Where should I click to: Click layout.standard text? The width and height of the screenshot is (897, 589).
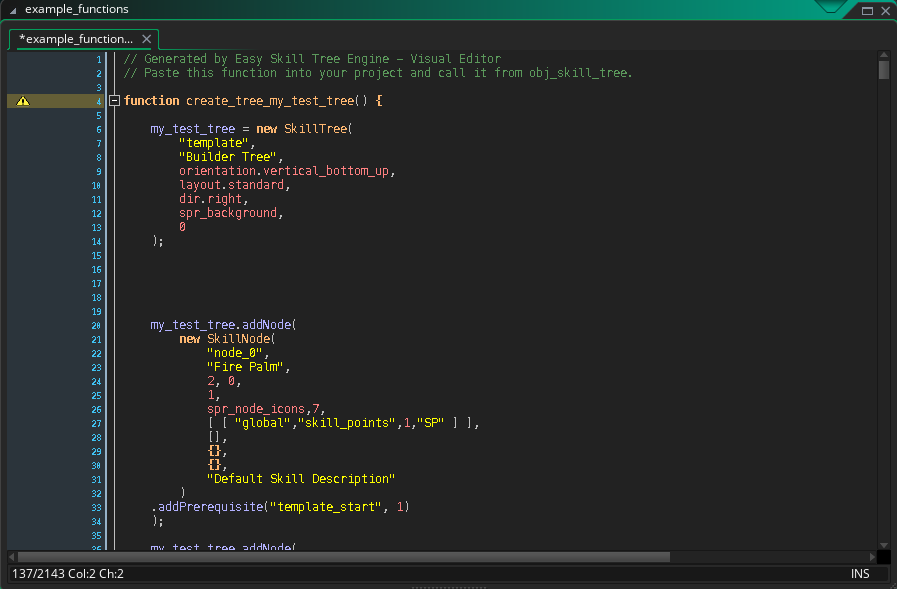[x=232, y=185]
